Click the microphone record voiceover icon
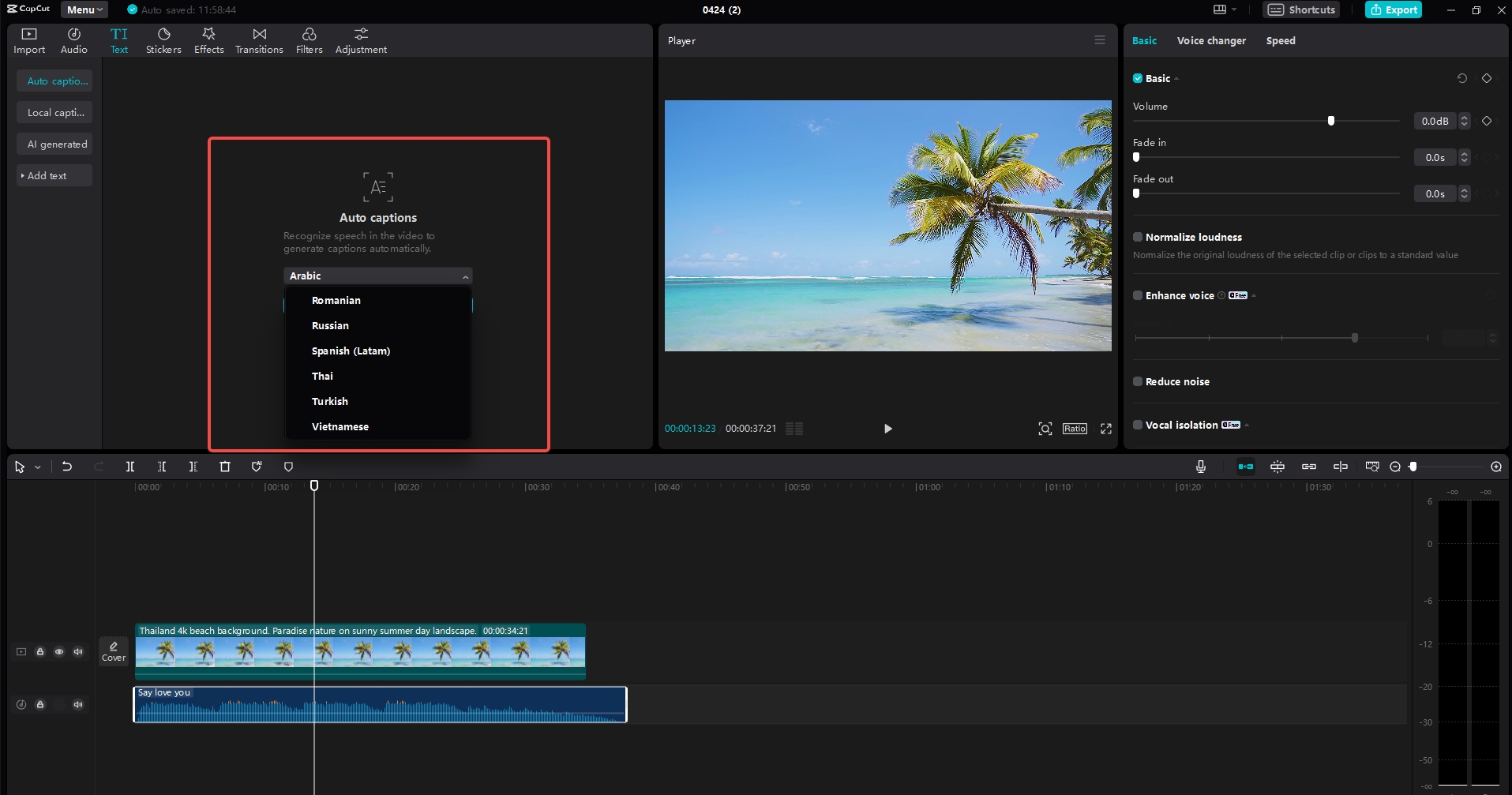The height and width of the screenshot is (795, 1512). click(x=1200, y=467)
